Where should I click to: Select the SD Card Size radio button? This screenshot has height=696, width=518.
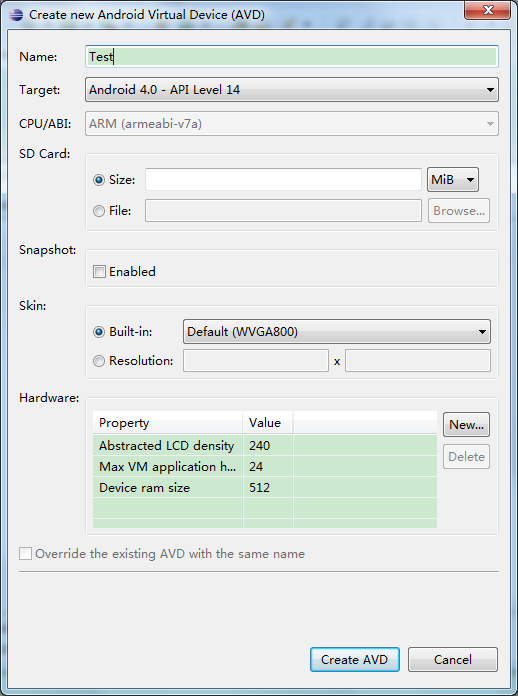99,180
